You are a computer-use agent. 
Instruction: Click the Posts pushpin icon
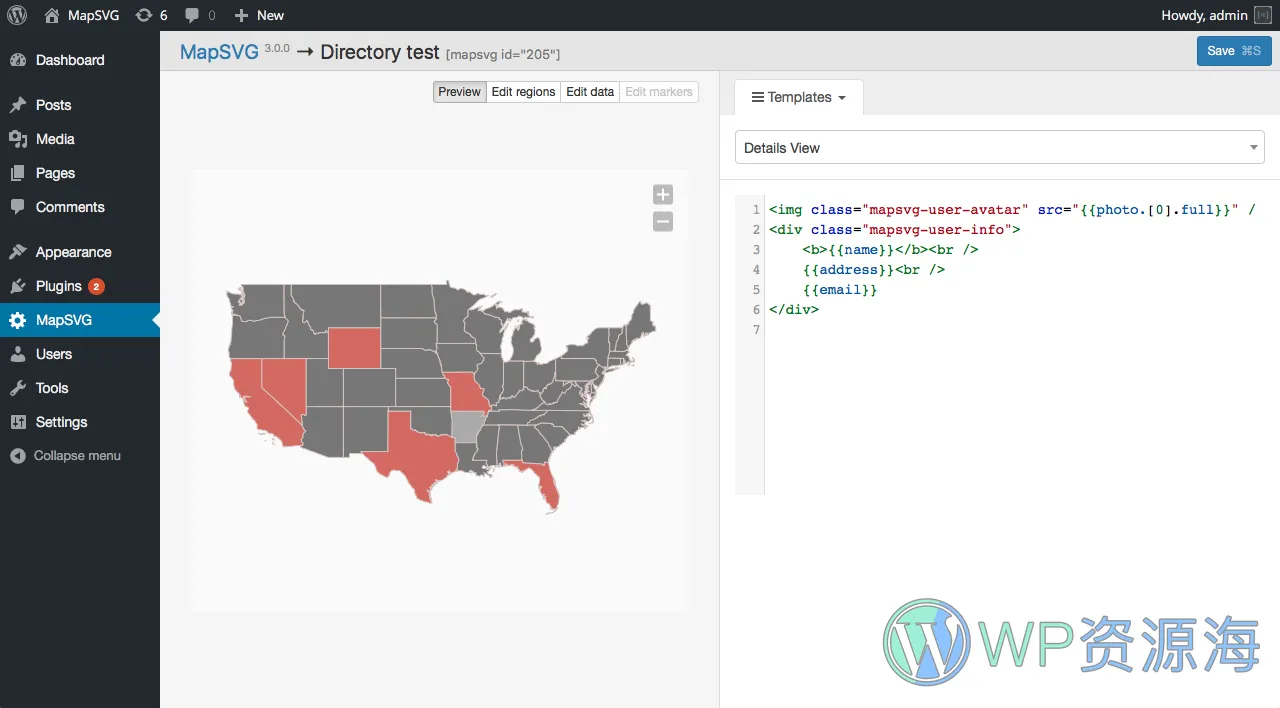(x=18, y=105)
